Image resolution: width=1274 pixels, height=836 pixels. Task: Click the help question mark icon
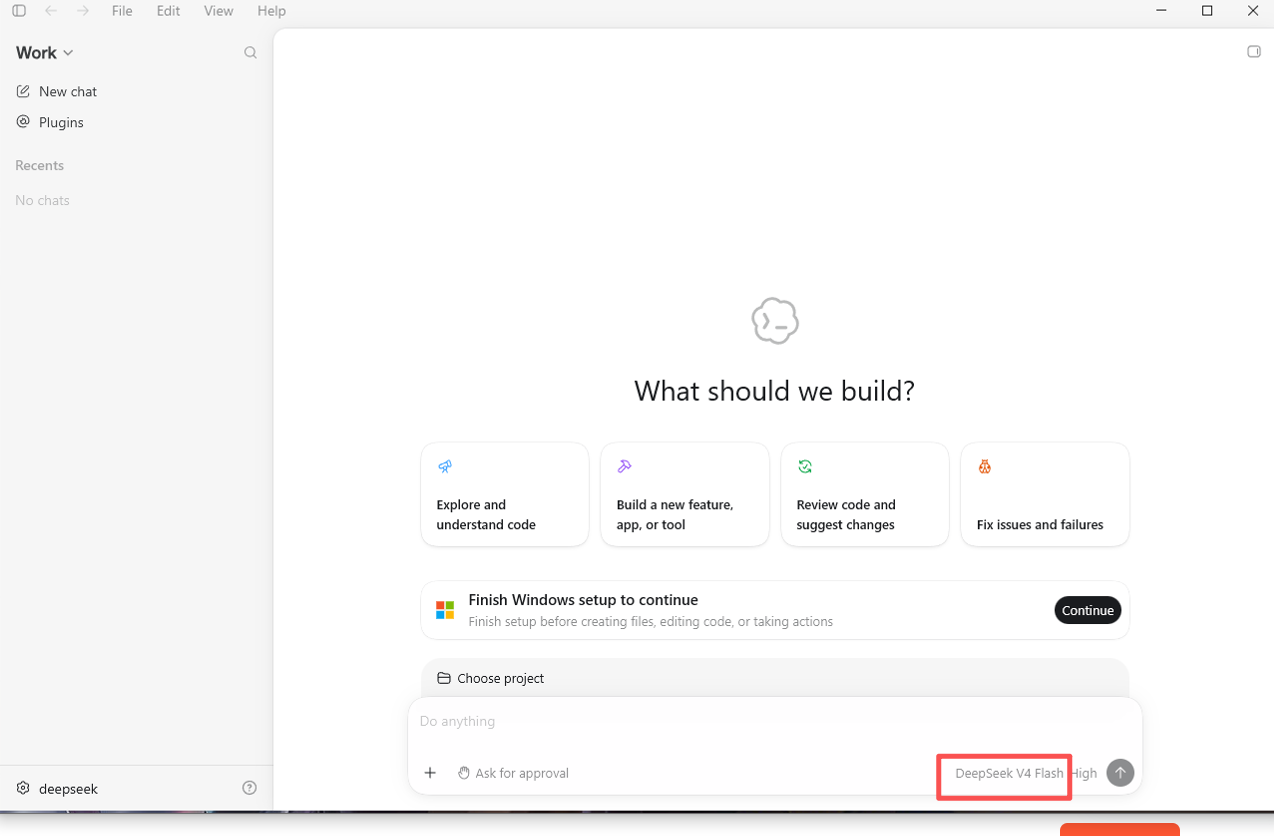click(250, 788)
